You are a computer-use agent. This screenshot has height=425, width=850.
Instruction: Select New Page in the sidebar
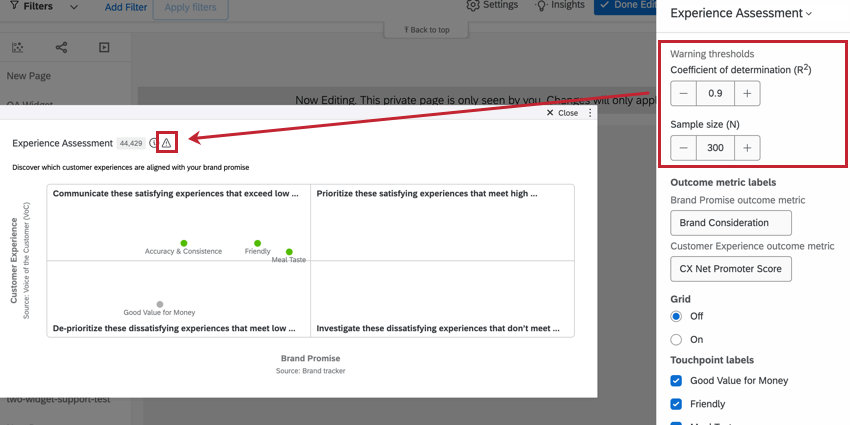pyautogui.click(x=29, y=76)
